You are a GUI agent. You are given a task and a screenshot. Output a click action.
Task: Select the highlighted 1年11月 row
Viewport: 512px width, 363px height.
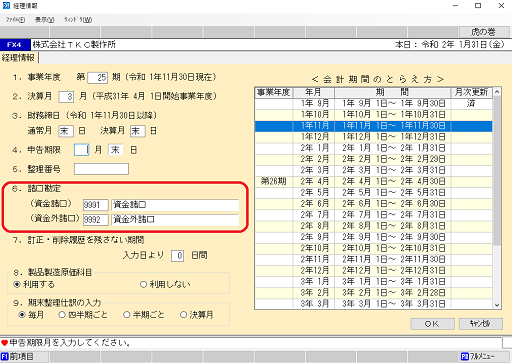374,126
